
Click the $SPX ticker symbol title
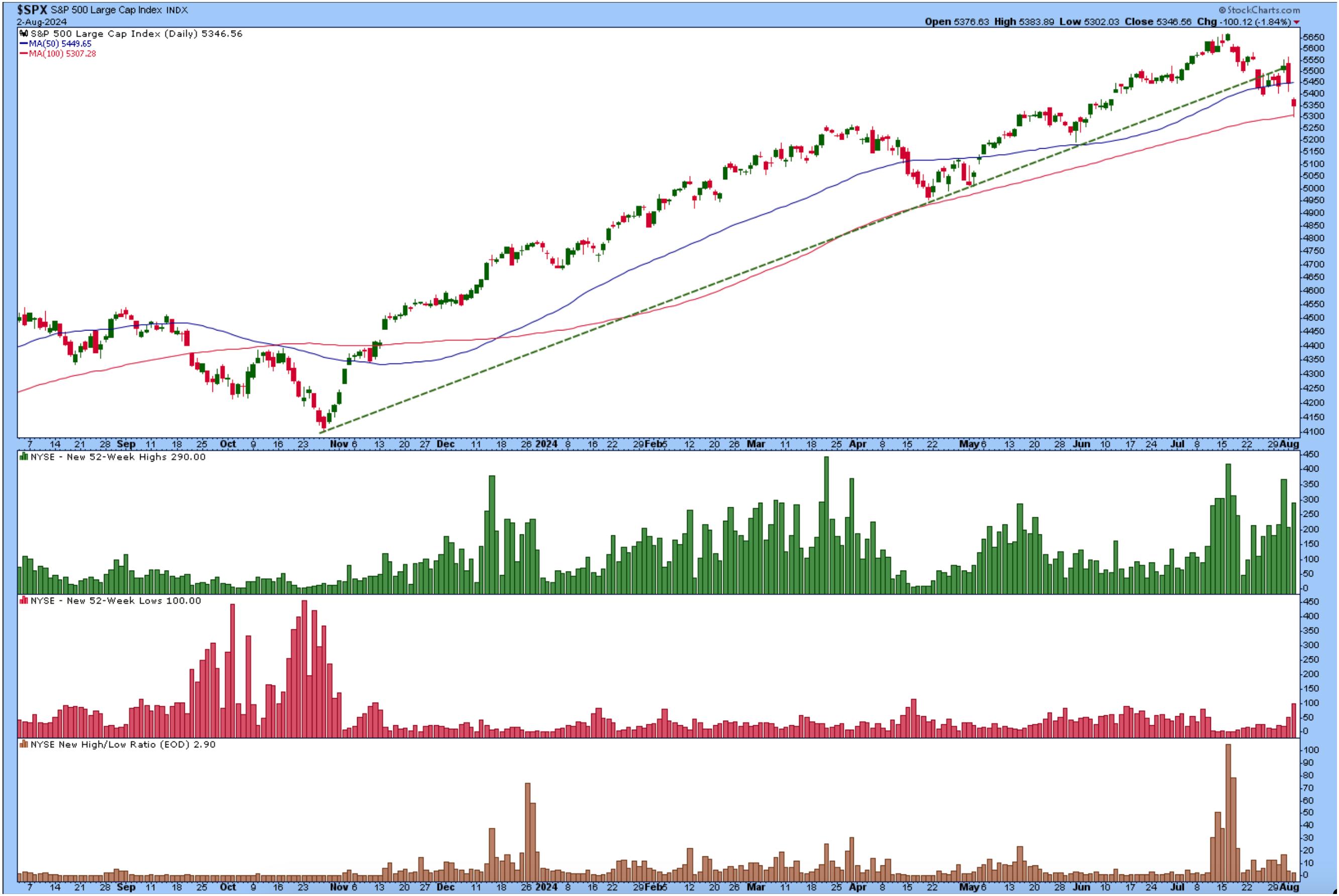pyautogui.click(x=32, y=10)
